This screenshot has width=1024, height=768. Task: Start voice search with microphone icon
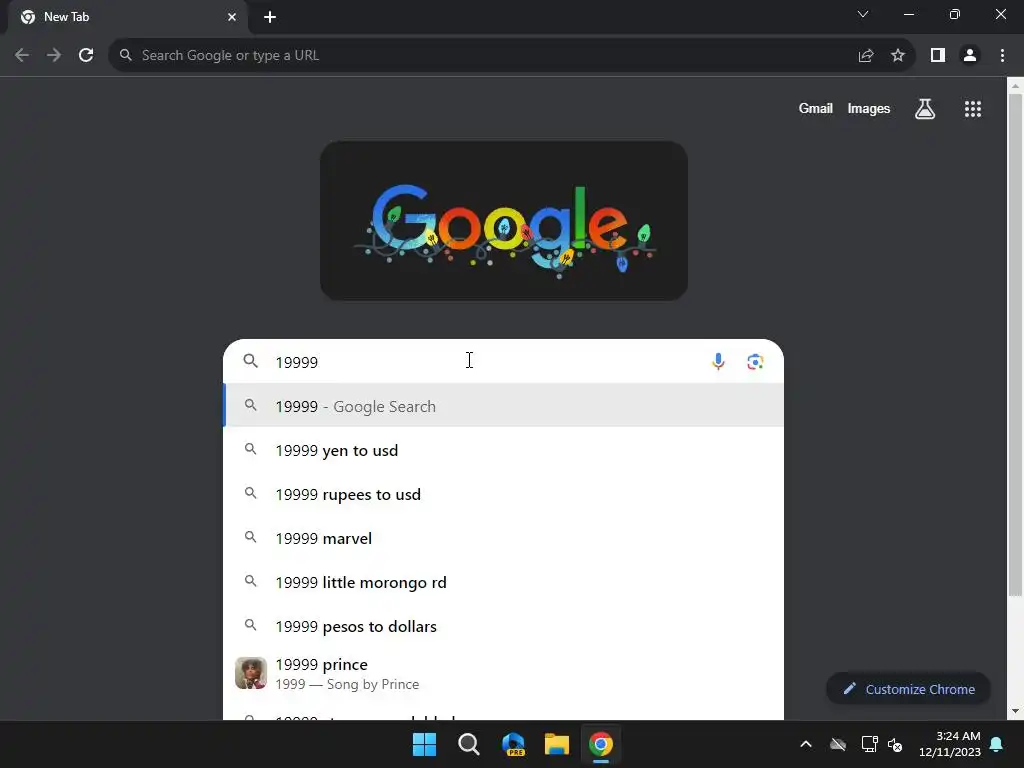click(x=718, y=361)
